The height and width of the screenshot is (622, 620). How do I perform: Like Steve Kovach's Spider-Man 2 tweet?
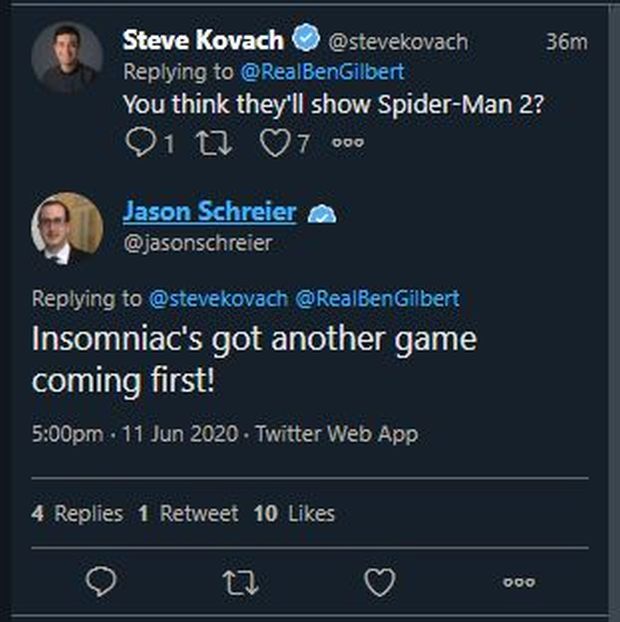275,143
